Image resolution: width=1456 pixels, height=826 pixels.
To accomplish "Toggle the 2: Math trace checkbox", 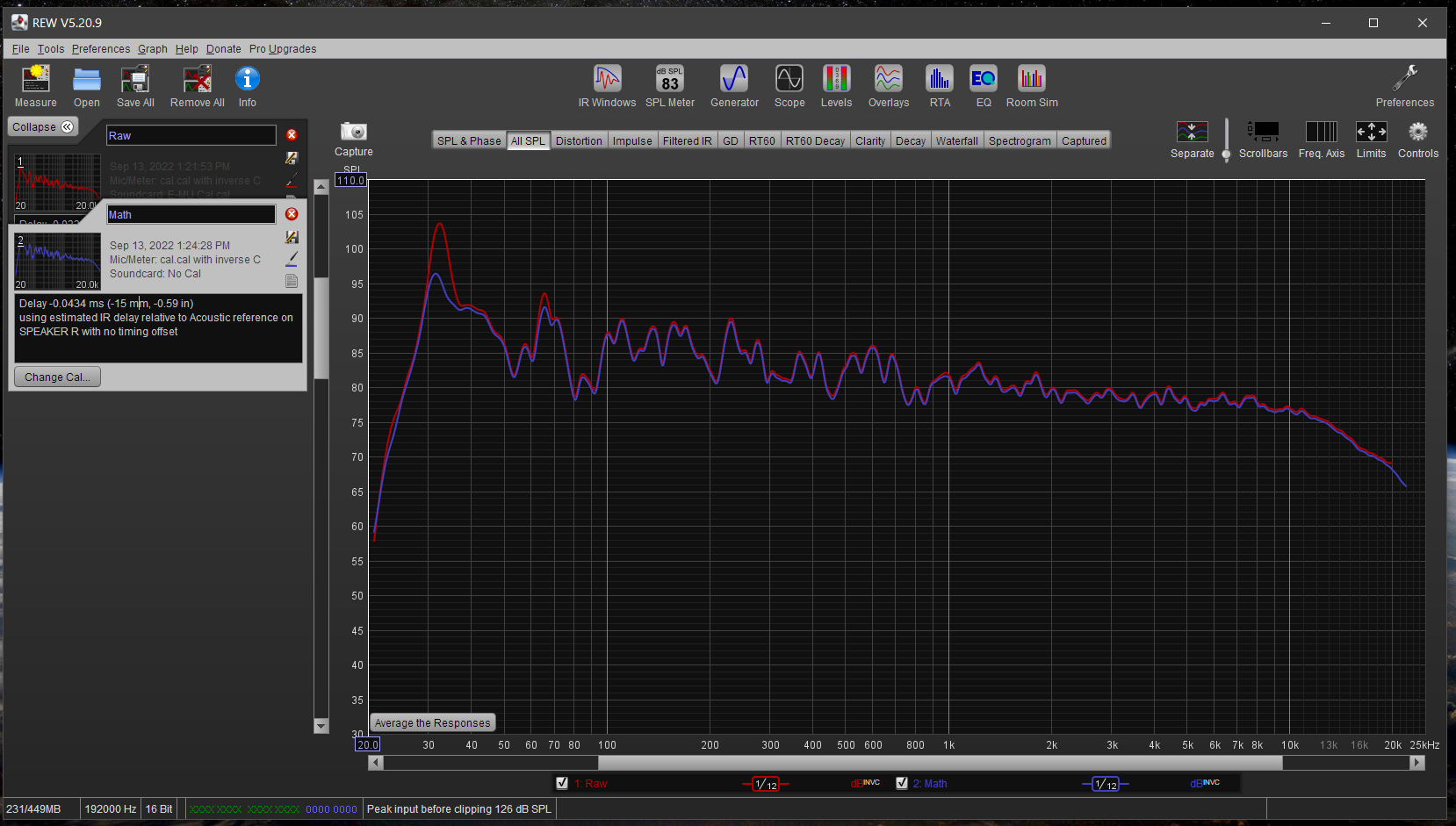I will tap(902, 783).
